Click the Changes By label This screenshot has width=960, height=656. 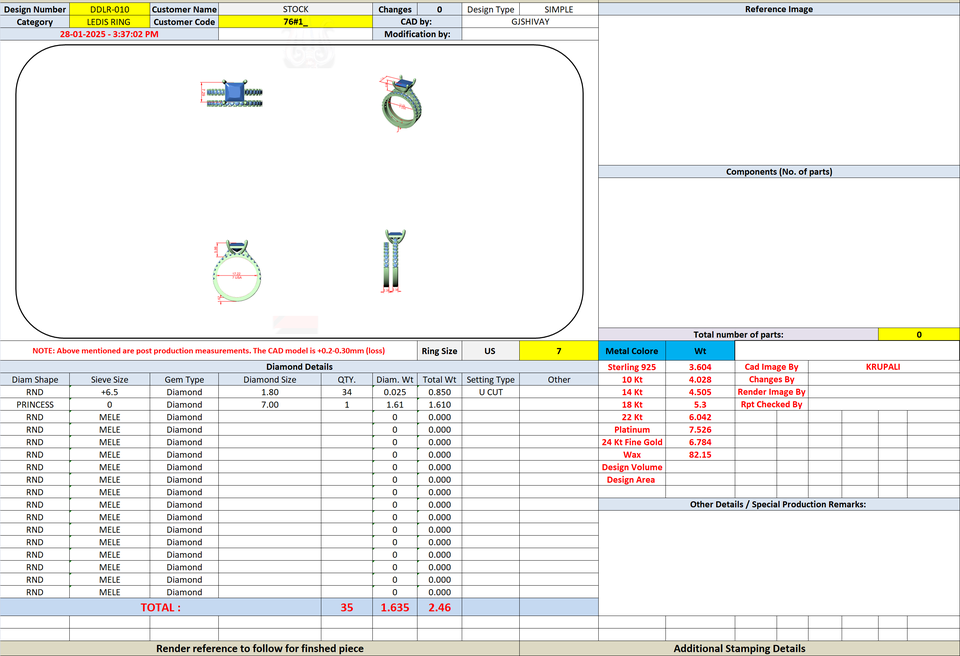(771, 380)
